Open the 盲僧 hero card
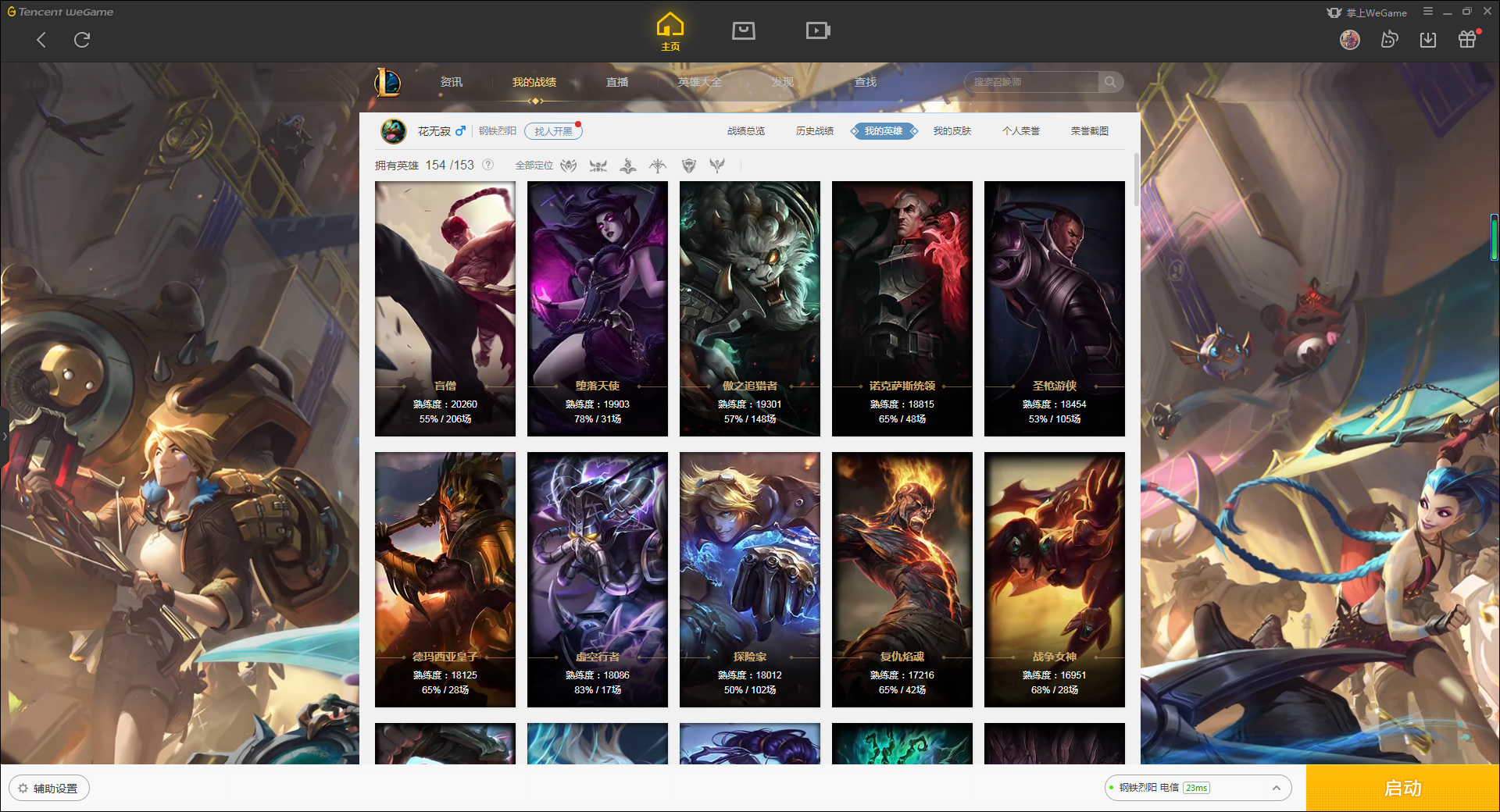 (x=445, y=308)
